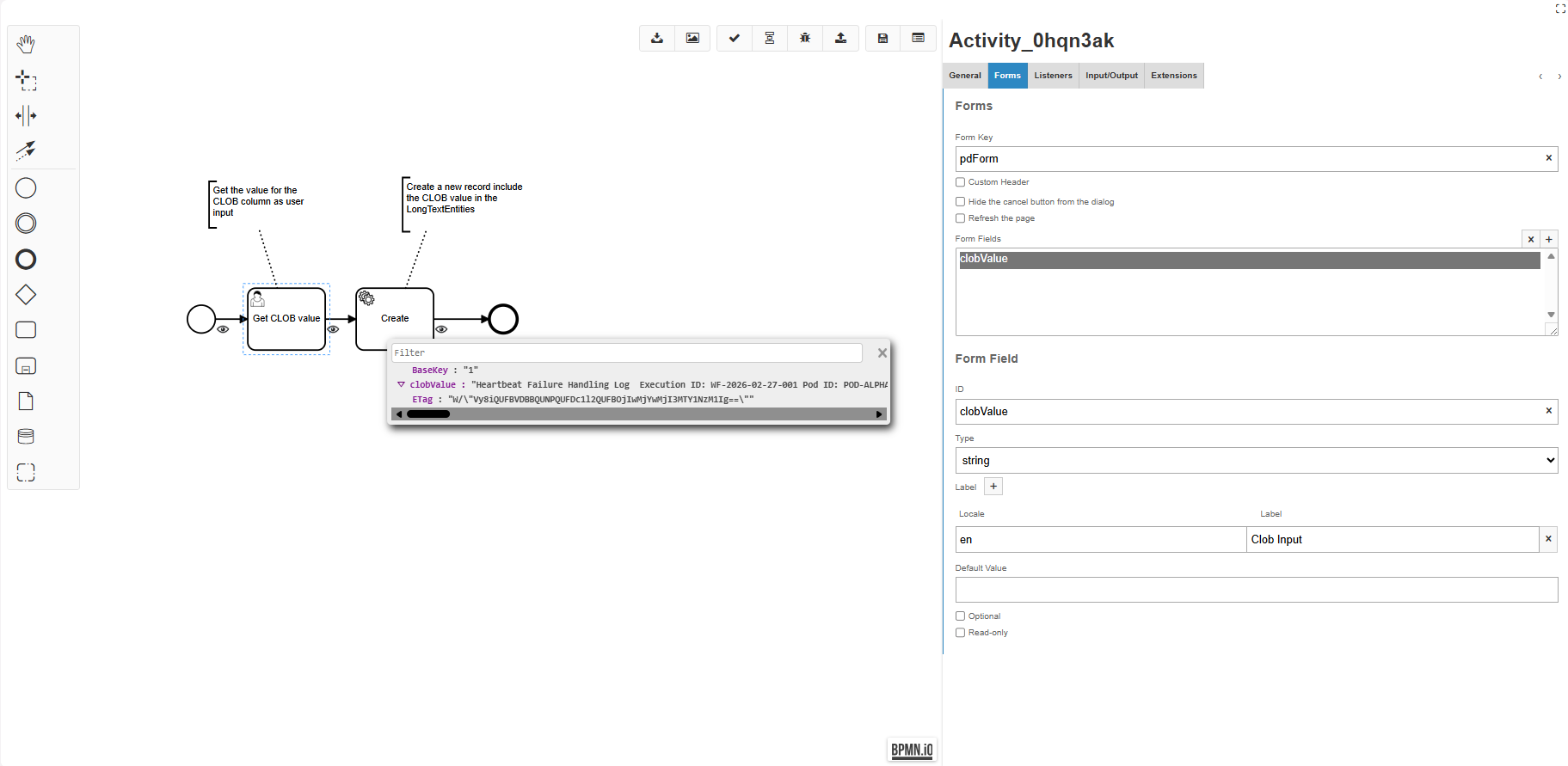Pick the end event shape from the palette
This screenshot has width=1568, height=766.
pos(26,259)
